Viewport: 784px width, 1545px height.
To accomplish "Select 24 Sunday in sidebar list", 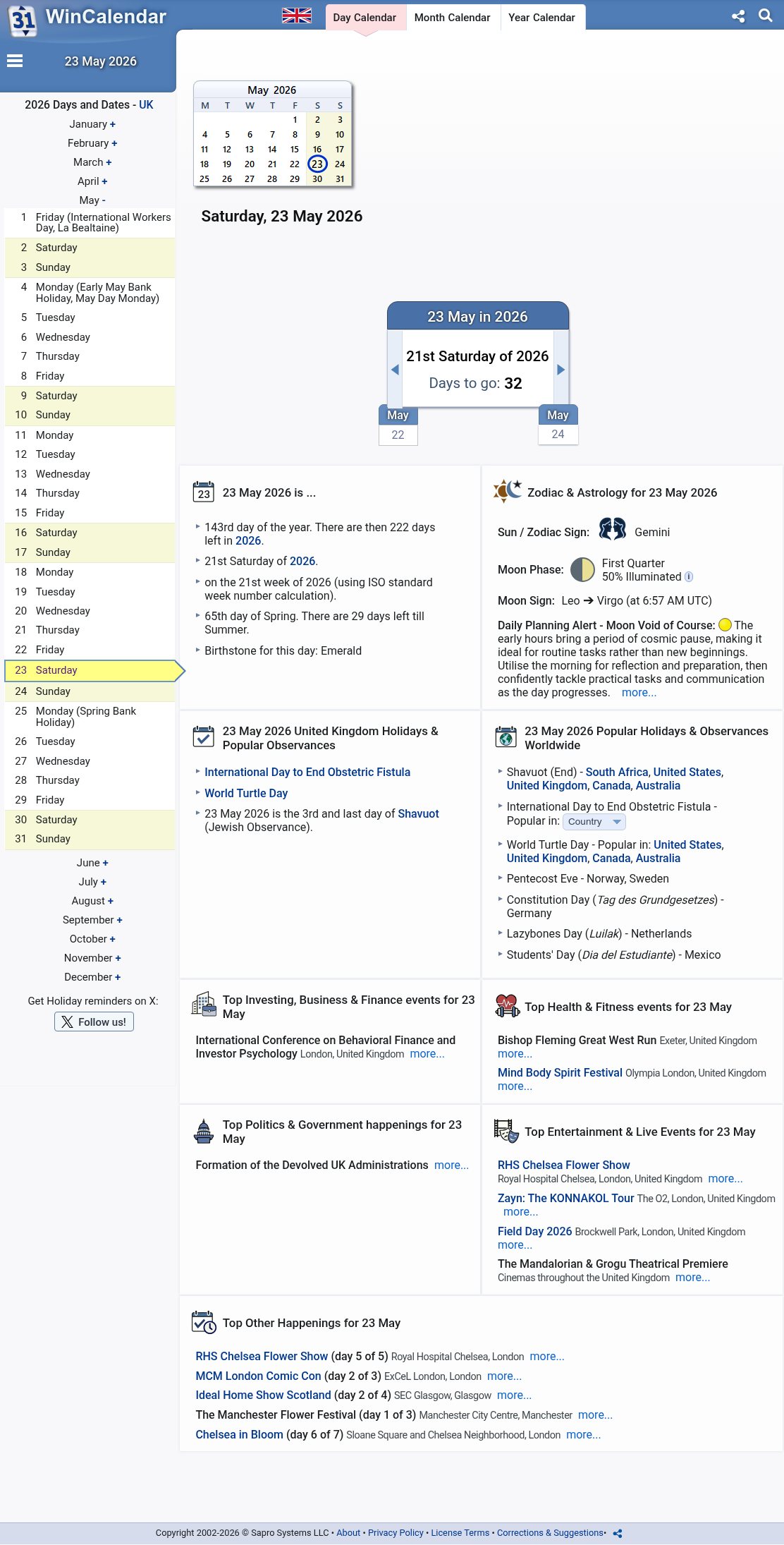I will [x=90, y=691].
